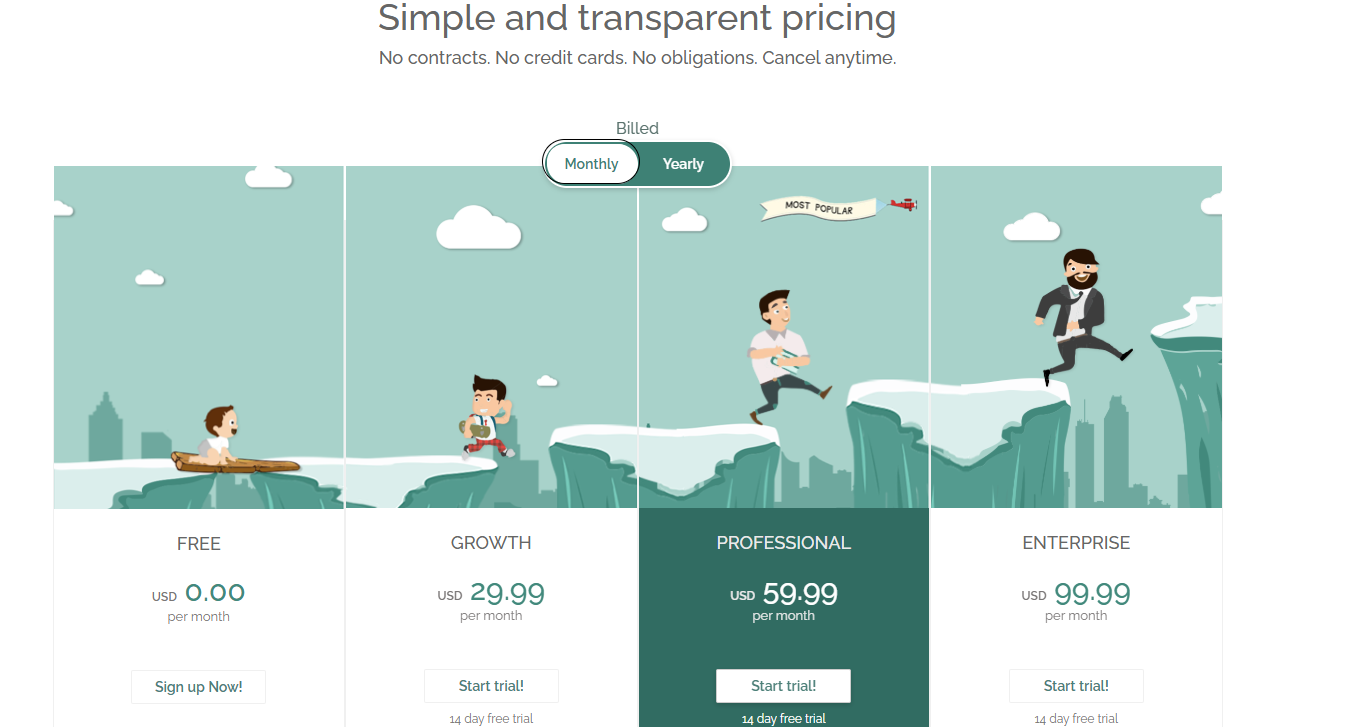
Task: Open the 14 day free trial link under GROWTH
Action: [491, 718]
